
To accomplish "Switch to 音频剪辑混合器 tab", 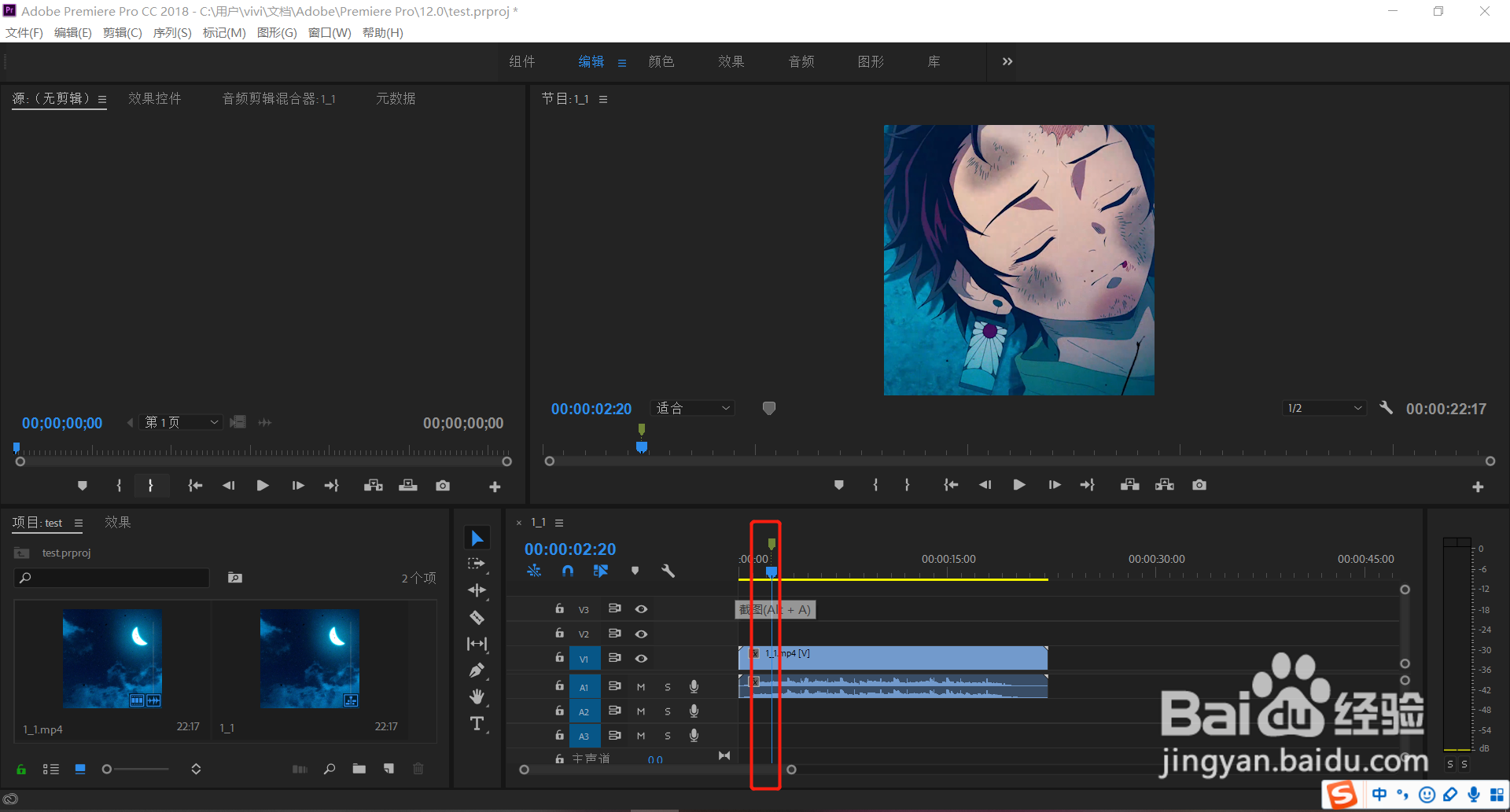I will click(x=279, y=98).
